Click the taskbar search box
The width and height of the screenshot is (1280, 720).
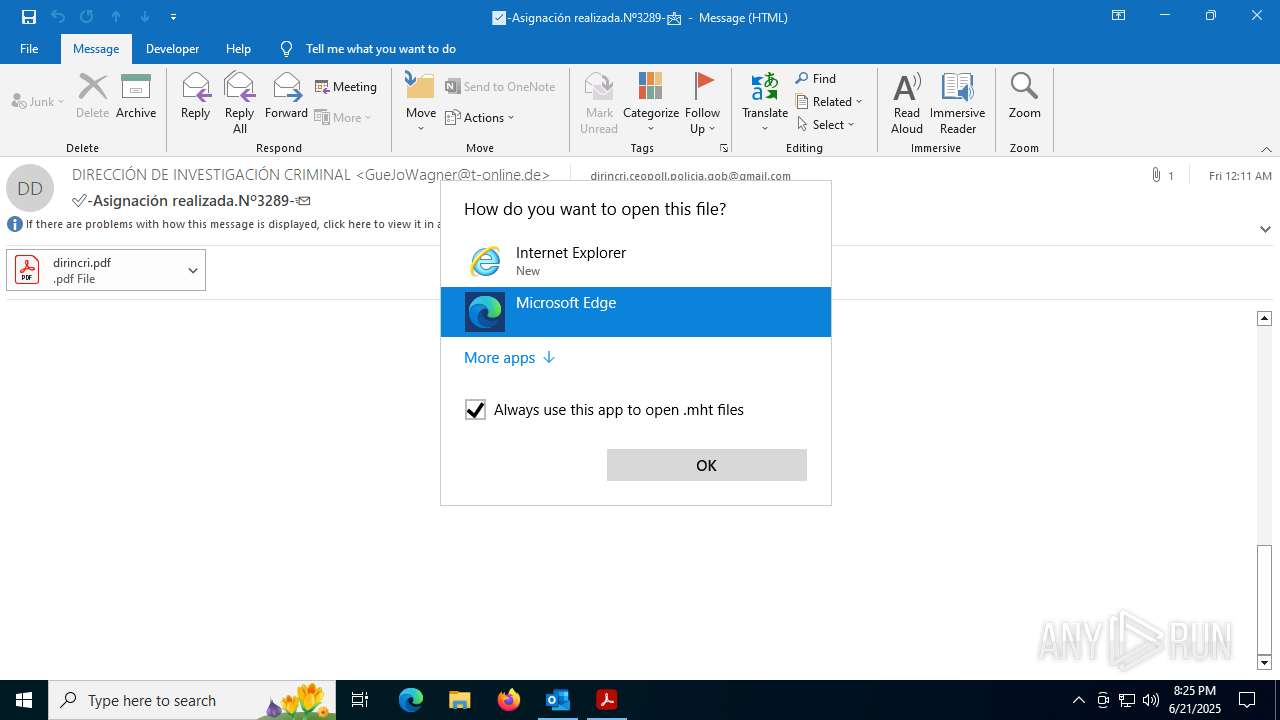(192, 700)
